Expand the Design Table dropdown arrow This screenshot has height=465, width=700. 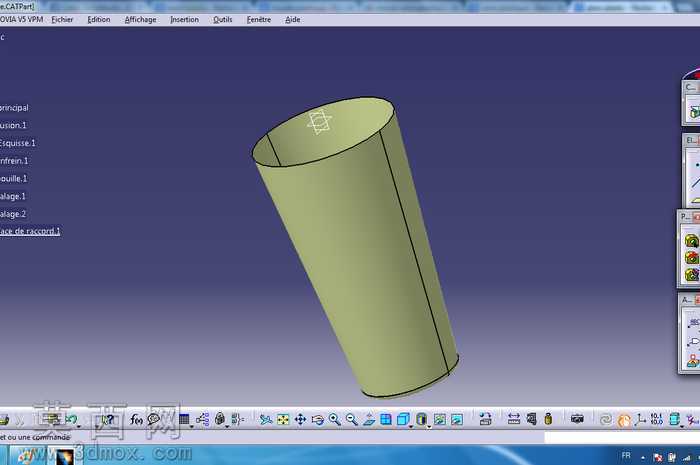click(192, 427)
